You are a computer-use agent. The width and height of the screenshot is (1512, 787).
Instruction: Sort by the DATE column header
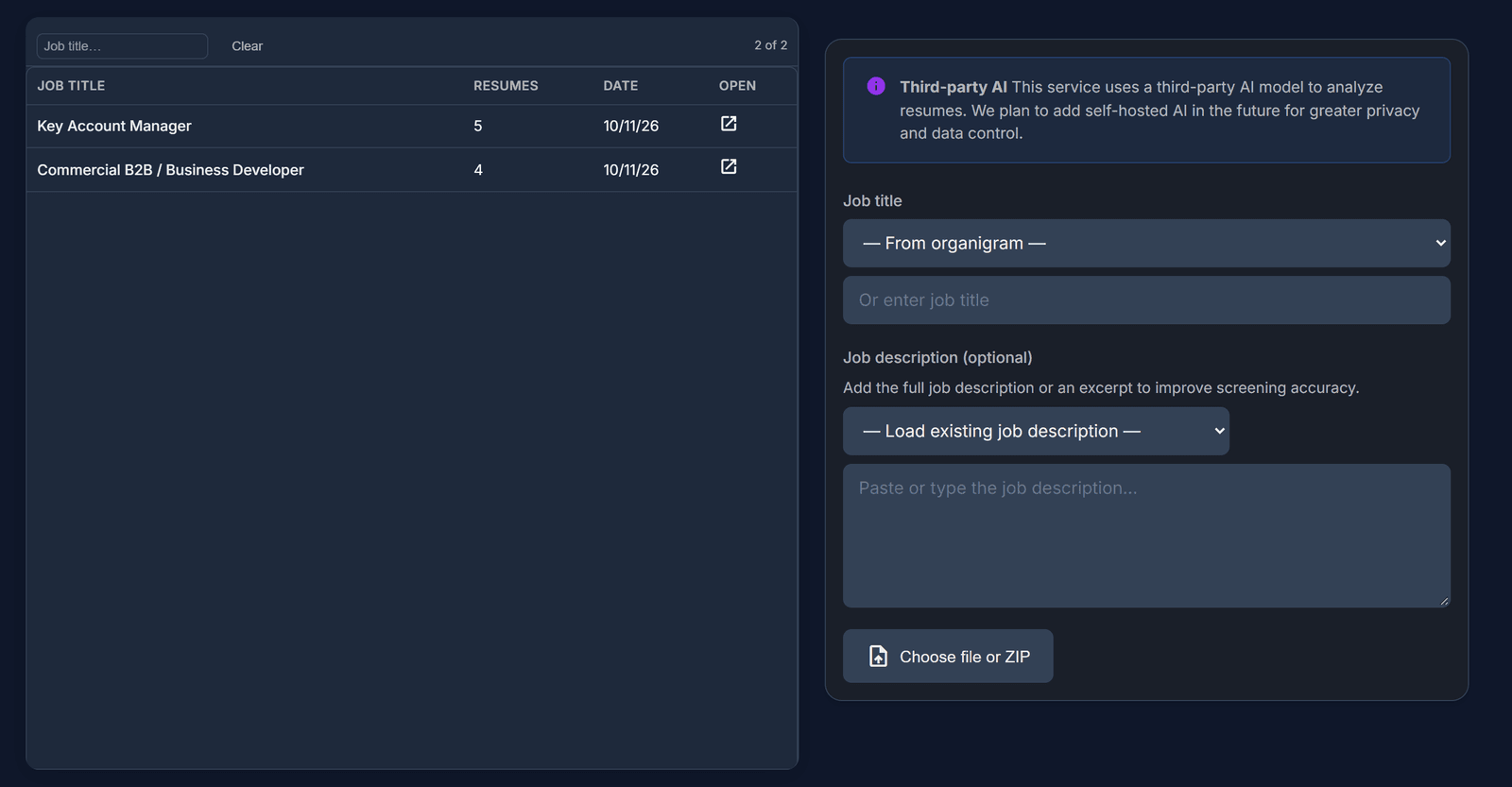pyautogui.click(x=621, y=85)
